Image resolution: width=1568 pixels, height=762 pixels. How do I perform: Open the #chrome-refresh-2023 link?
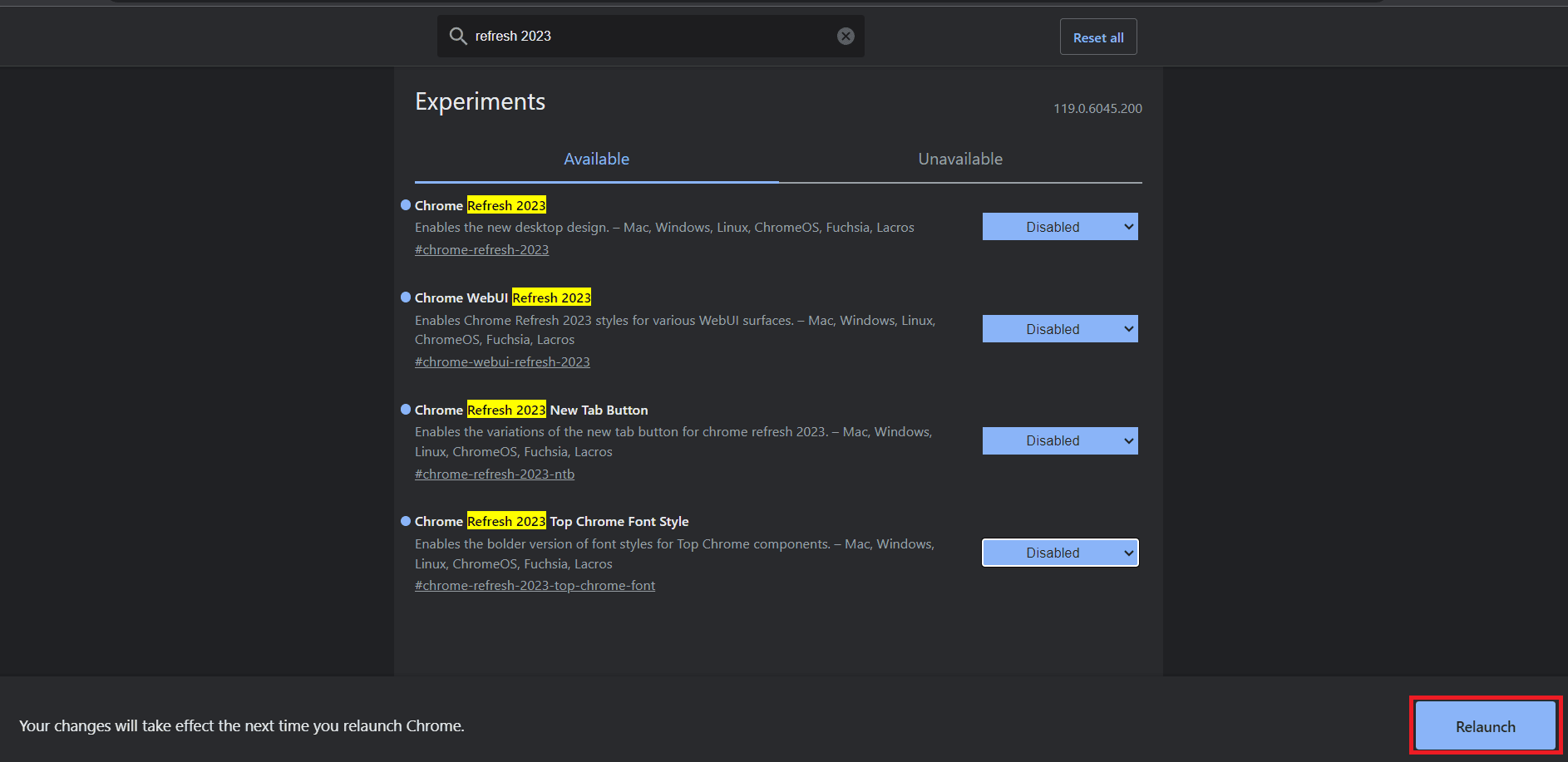tap(481, 249)
